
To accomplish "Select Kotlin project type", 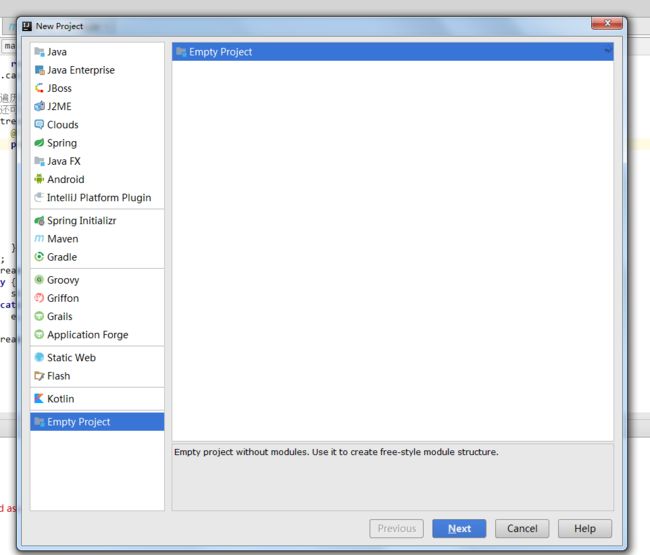I will (97, 399).
